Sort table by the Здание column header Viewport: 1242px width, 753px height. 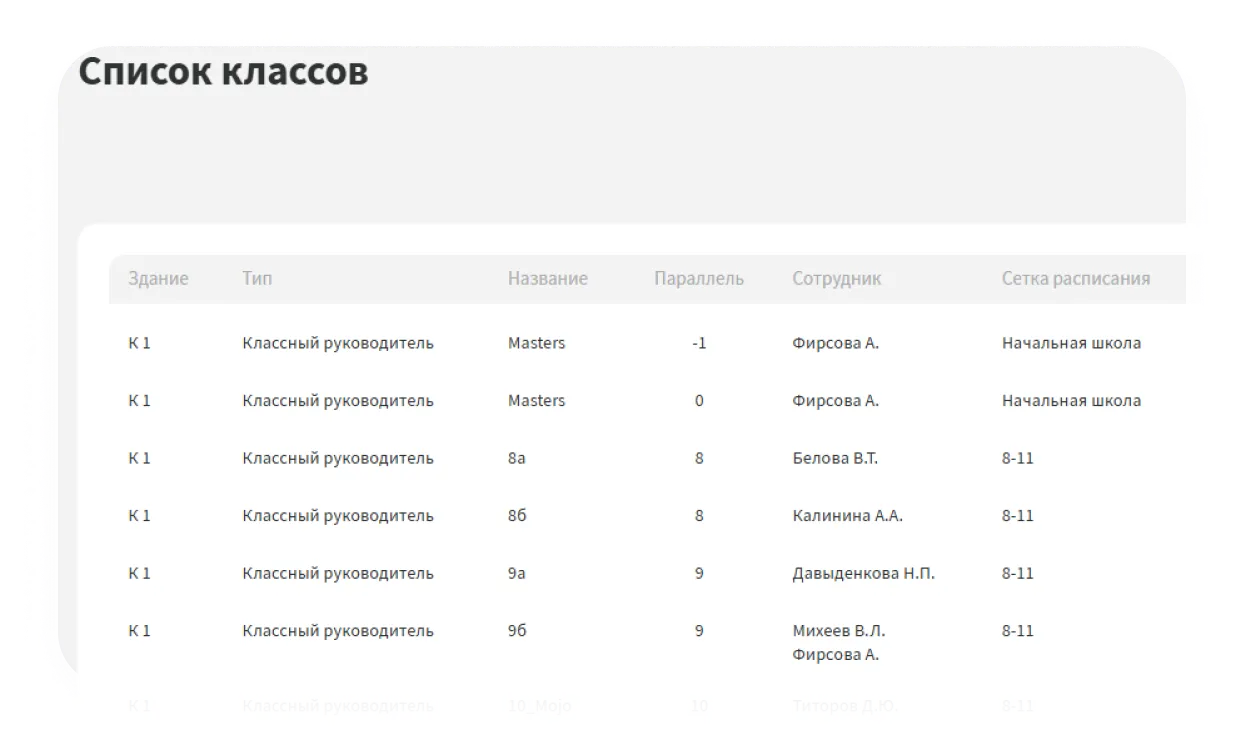pos(157,279)
